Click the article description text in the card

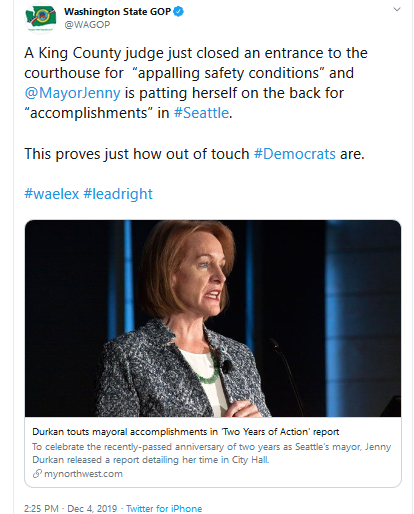(211, 453)
